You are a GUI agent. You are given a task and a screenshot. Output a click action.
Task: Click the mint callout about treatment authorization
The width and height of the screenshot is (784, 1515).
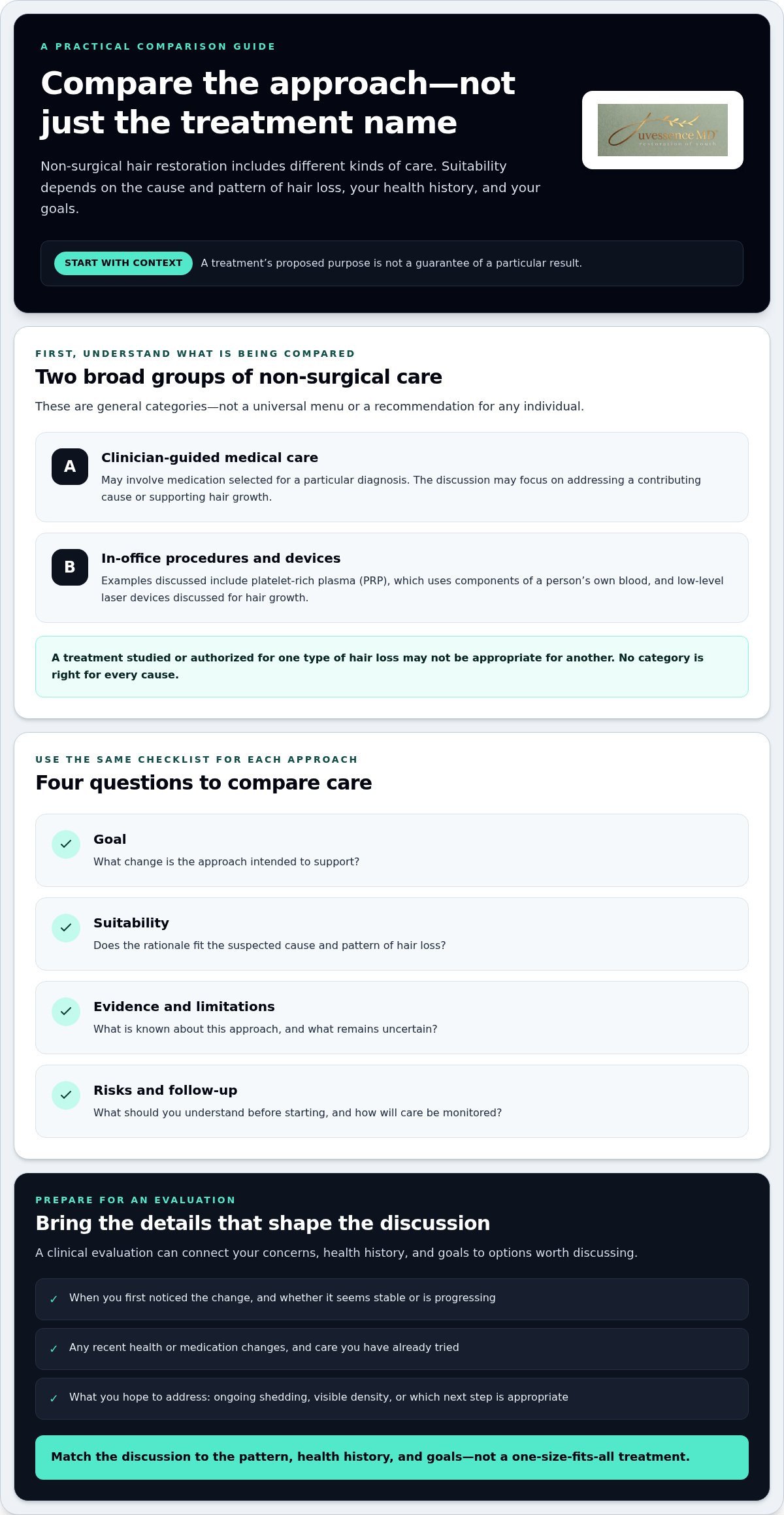(392, 667)
